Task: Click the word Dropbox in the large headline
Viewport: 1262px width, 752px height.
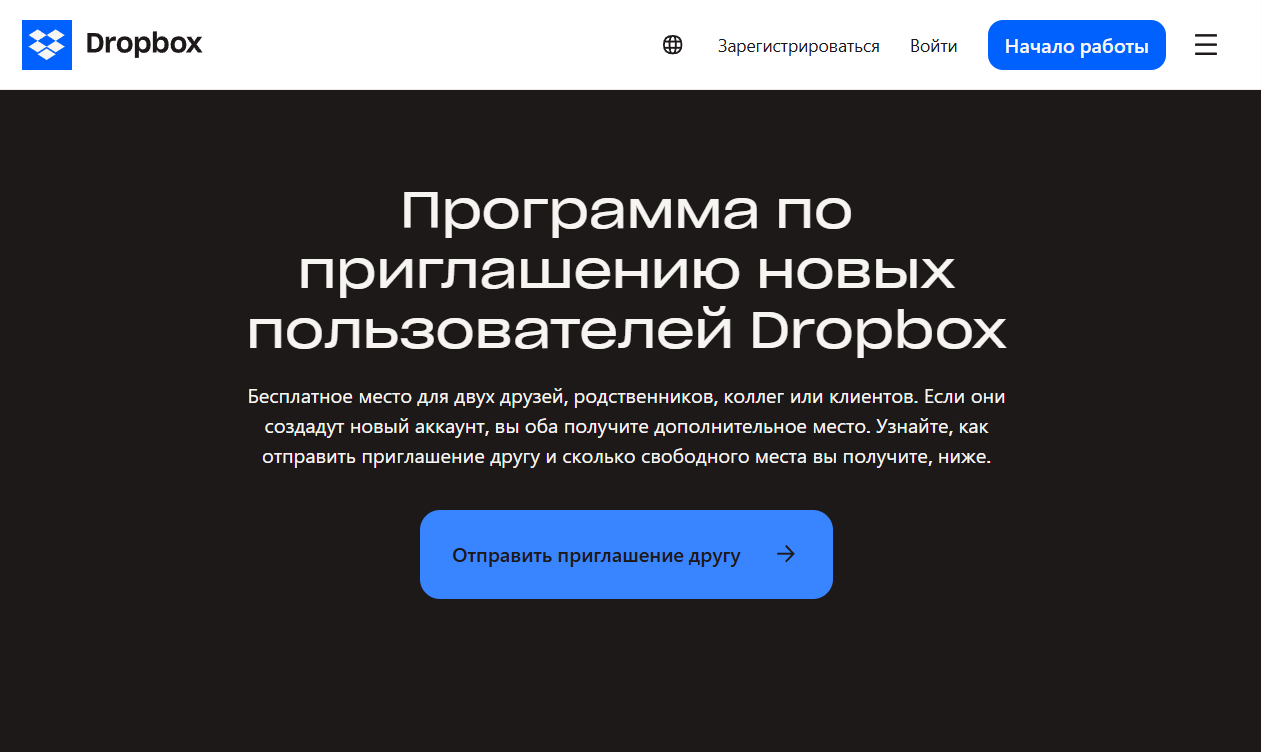Action: point(877,332)
